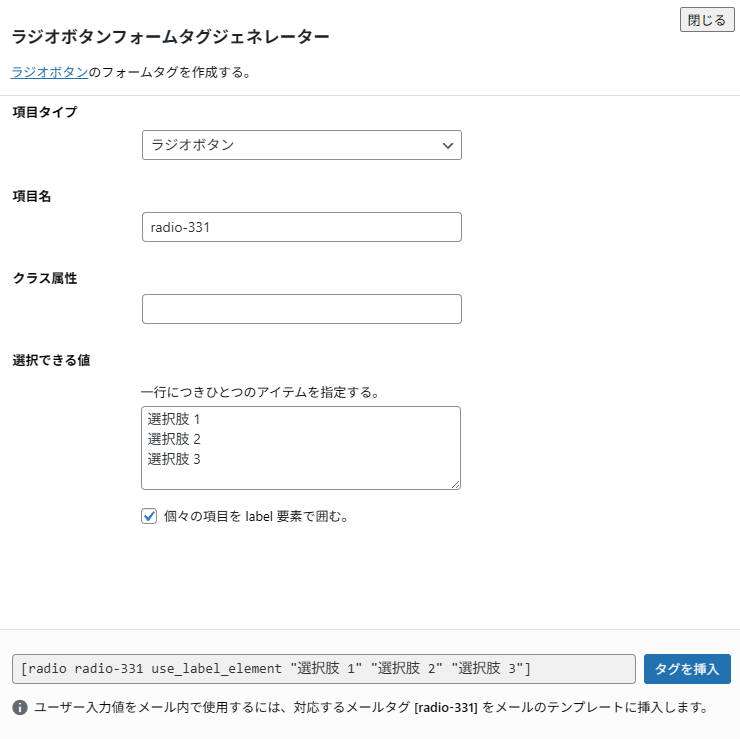The width and height of the screenshot is (740, 739).
Task: Click the 選択できる値 field label
Action: click(51, 359)
